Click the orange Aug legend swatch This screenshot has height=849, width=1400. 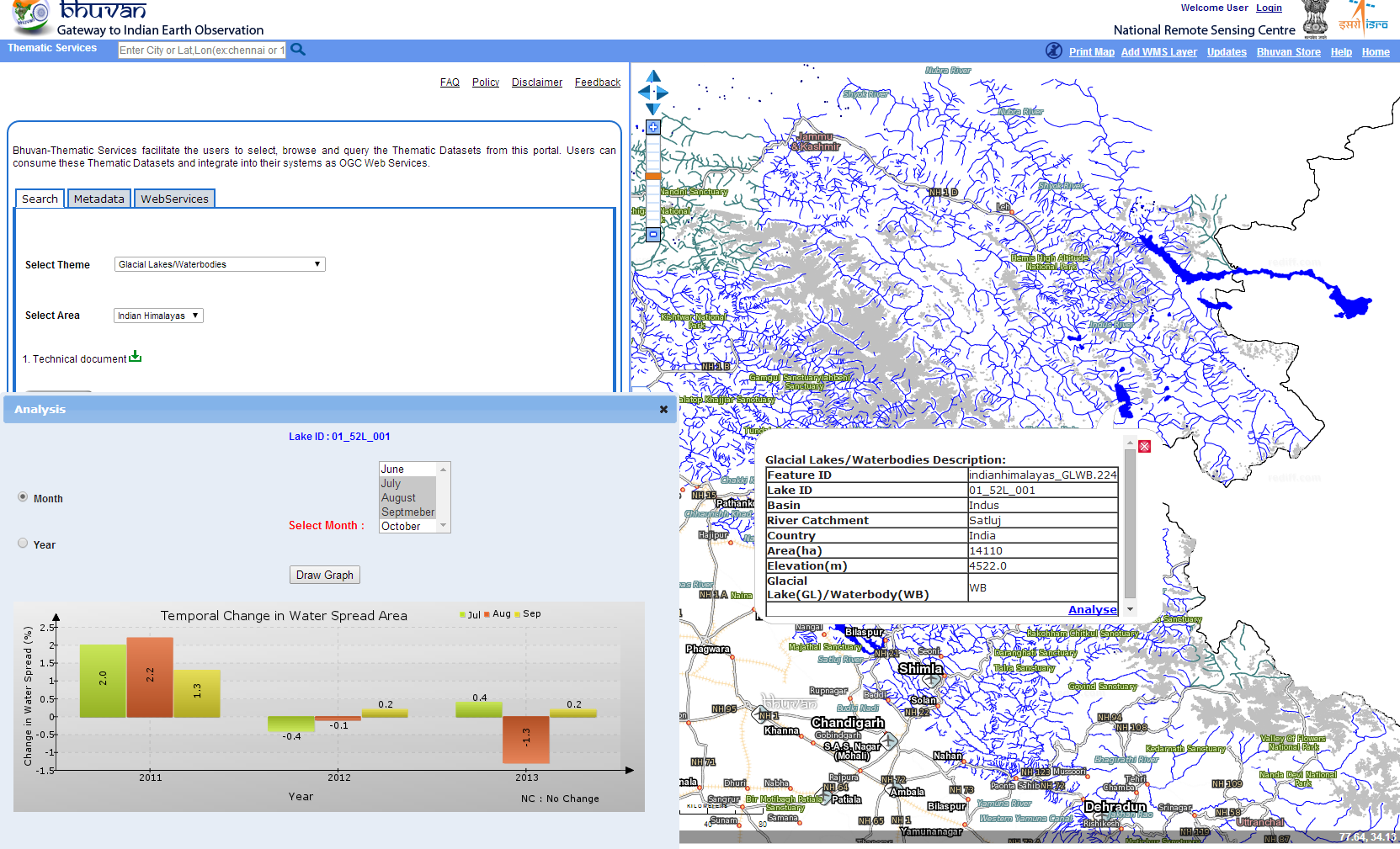tap(487, 614)
